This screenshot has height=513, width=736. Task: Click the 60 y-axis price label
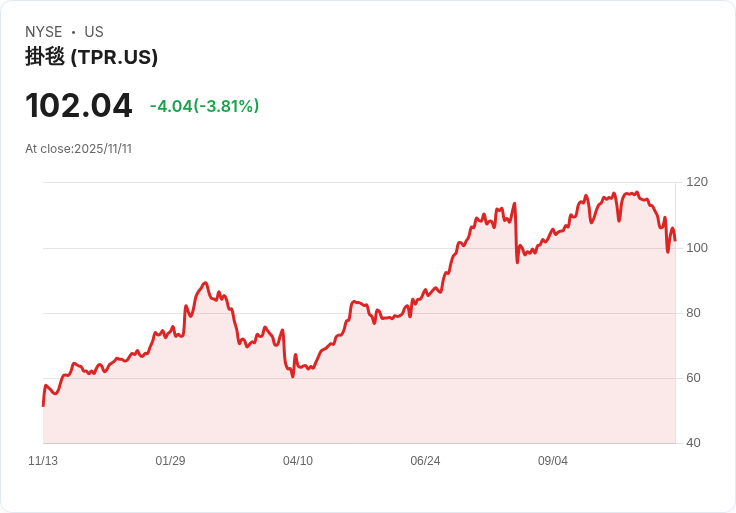[x=694, y=378]
